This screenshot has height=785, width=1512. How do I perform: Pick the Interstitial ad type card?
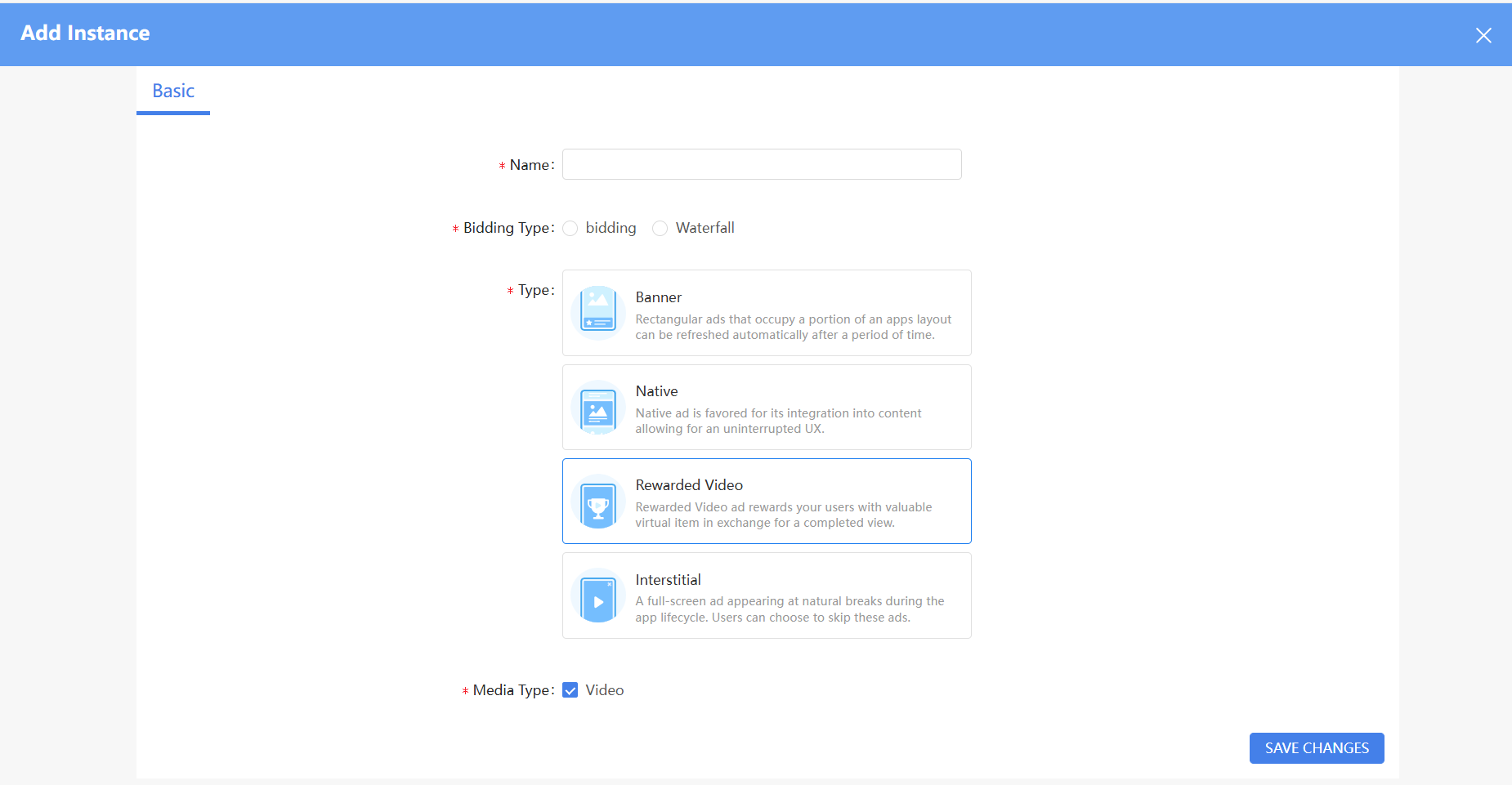pyautogui.click(x=766, y=595)
